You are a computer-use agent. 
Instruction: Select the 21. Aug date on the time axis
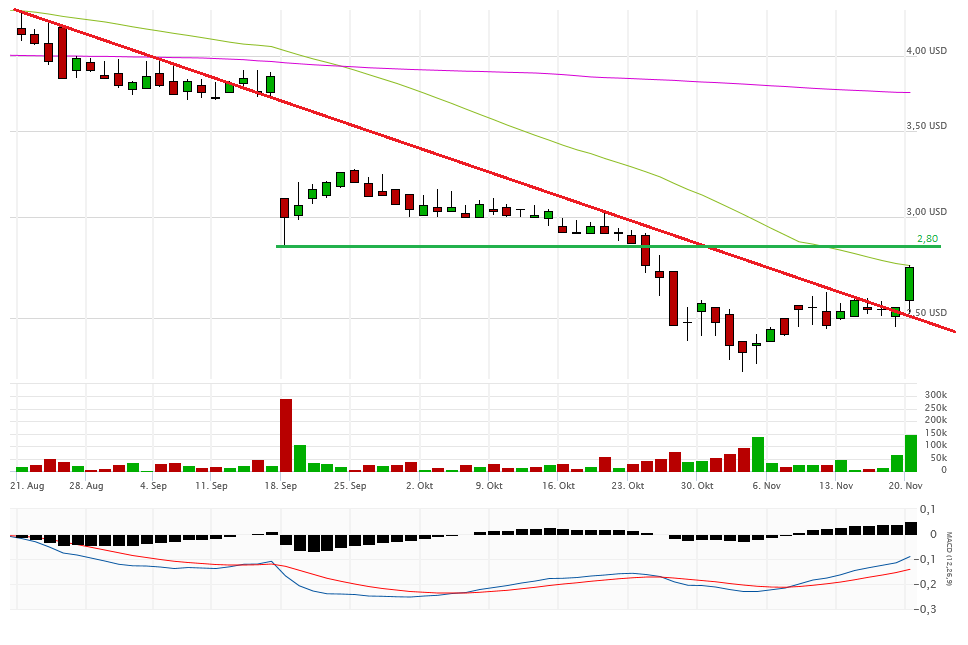(27, 486)
